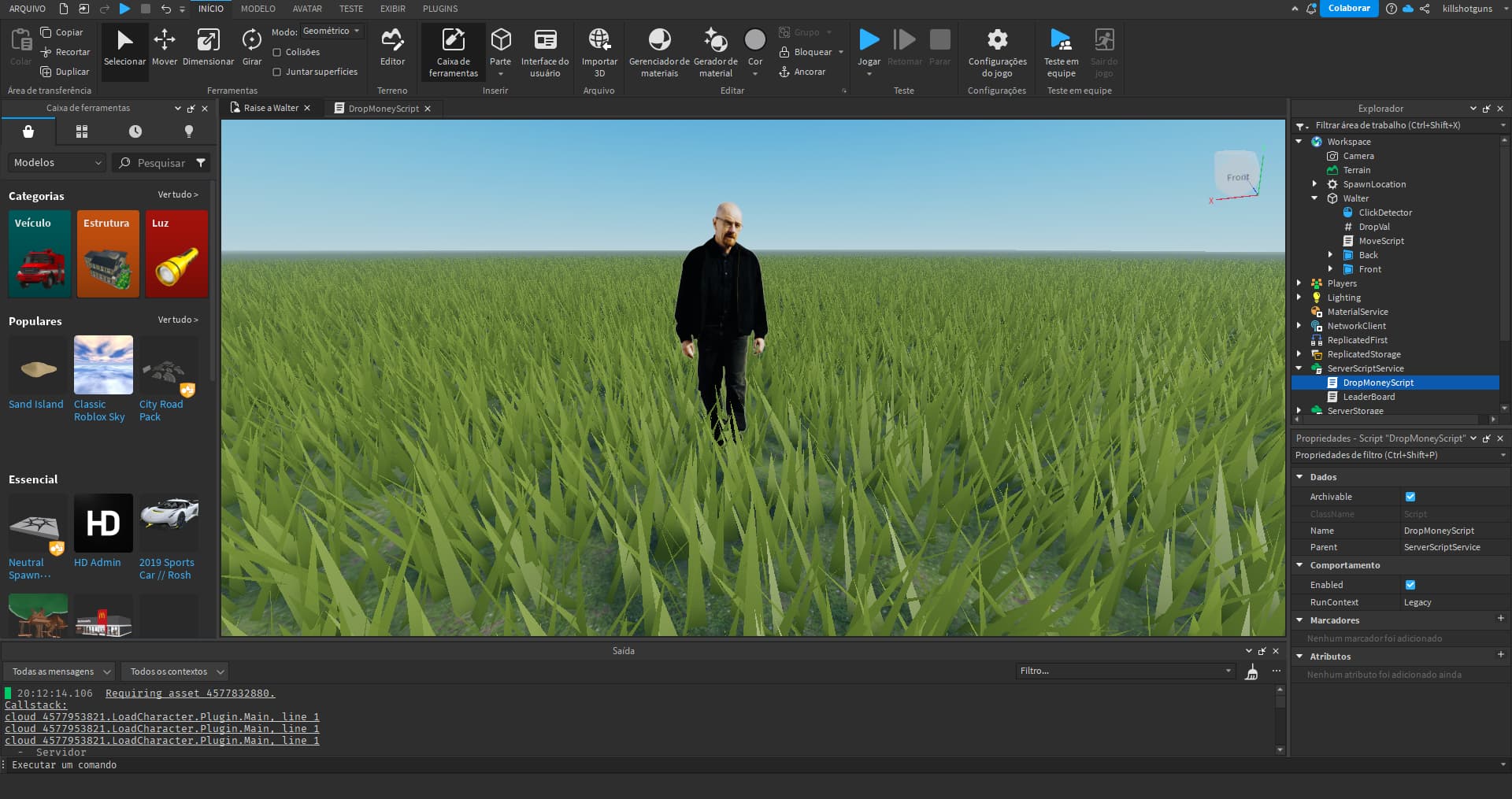Open Gerador de material

(716, 52)
